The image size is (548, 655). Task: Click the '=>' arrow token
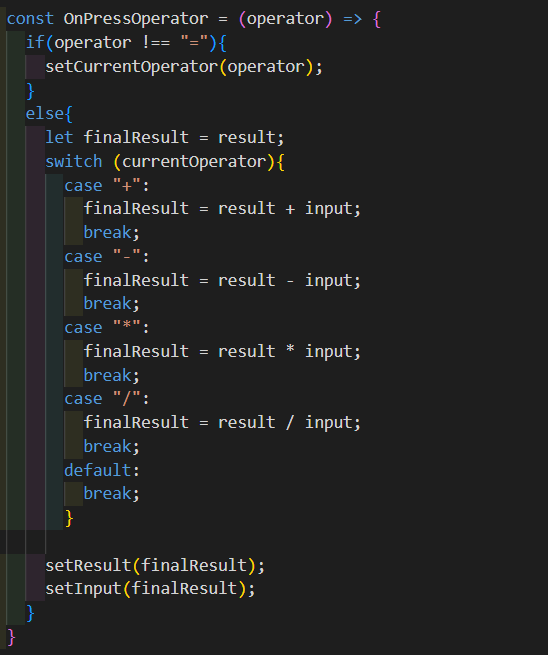[353, 19]
